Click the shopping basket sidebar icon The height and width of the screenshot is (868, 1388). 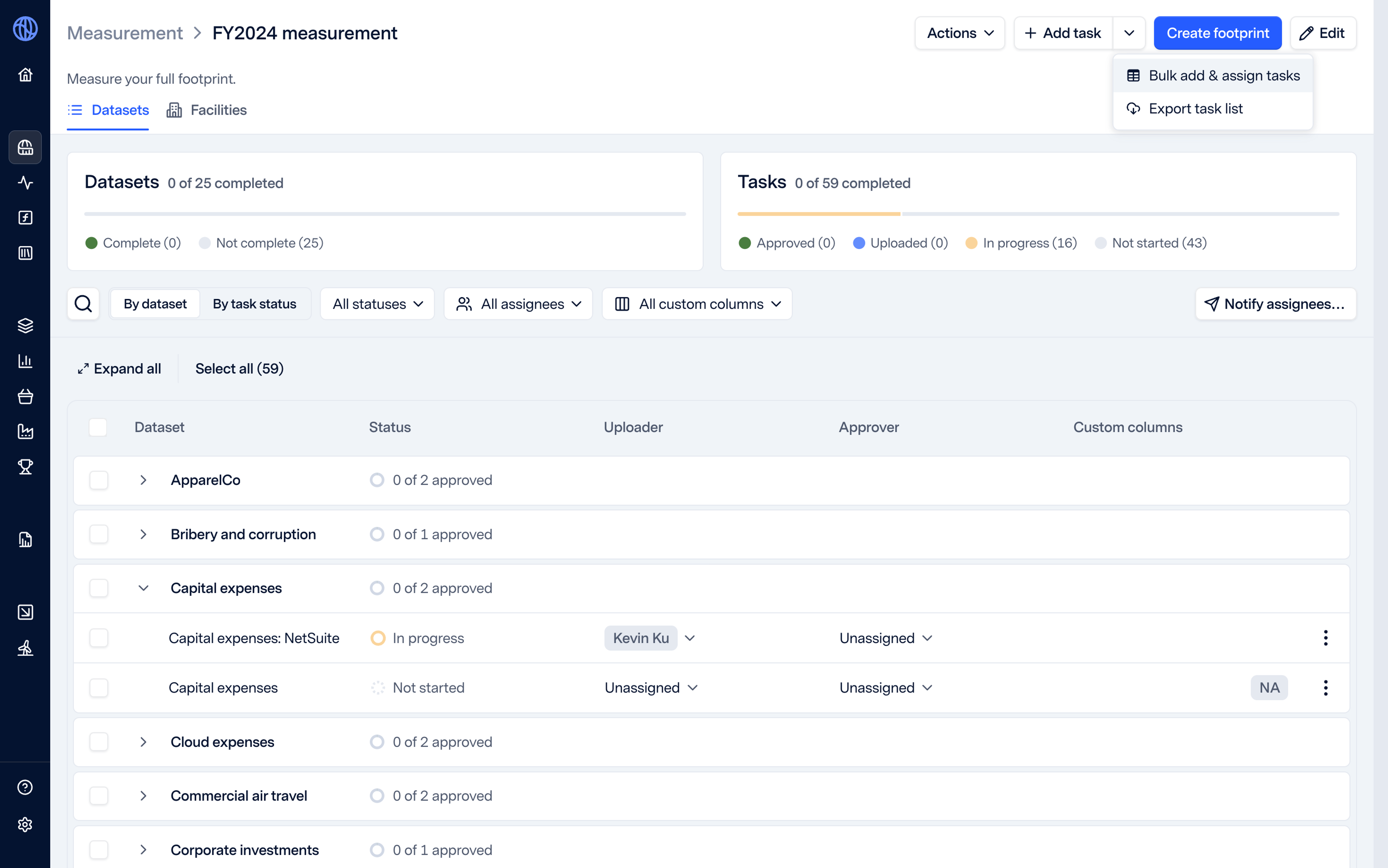click(x=25, y=396)
